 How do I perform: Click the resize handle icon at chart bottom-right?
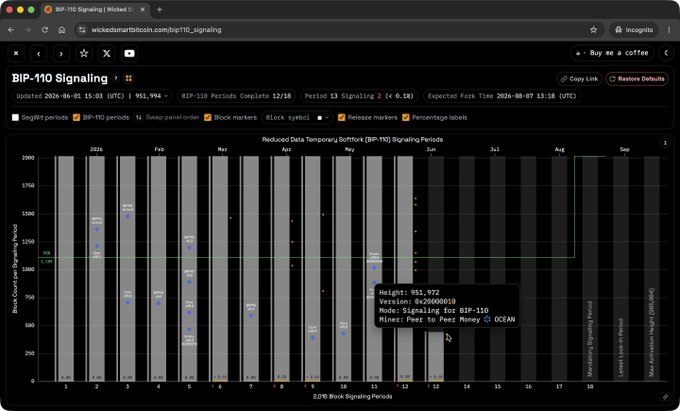tap(665, 396)
